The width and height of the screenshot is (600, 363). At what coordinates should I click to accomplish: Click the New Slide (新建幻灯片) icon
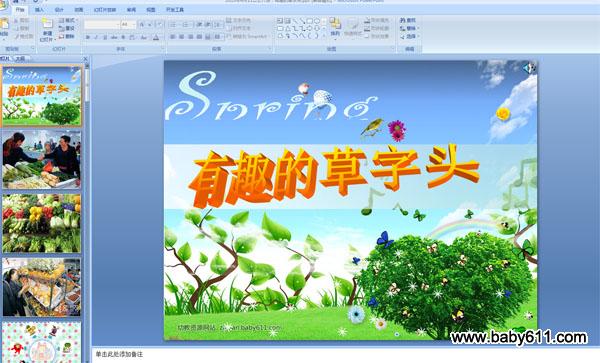coord(47,23)
